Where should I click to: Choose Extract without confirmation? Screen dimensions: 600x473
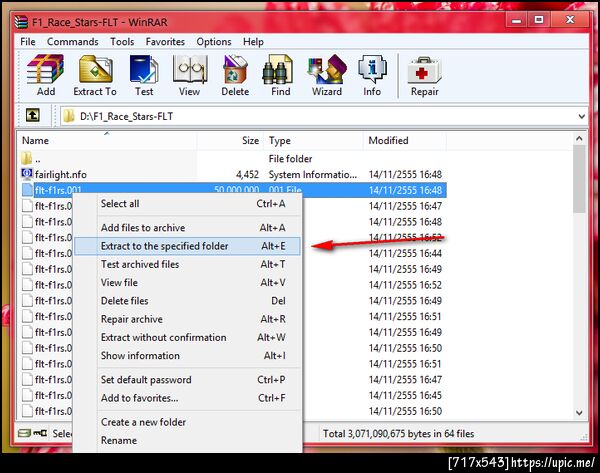(188, 338)
